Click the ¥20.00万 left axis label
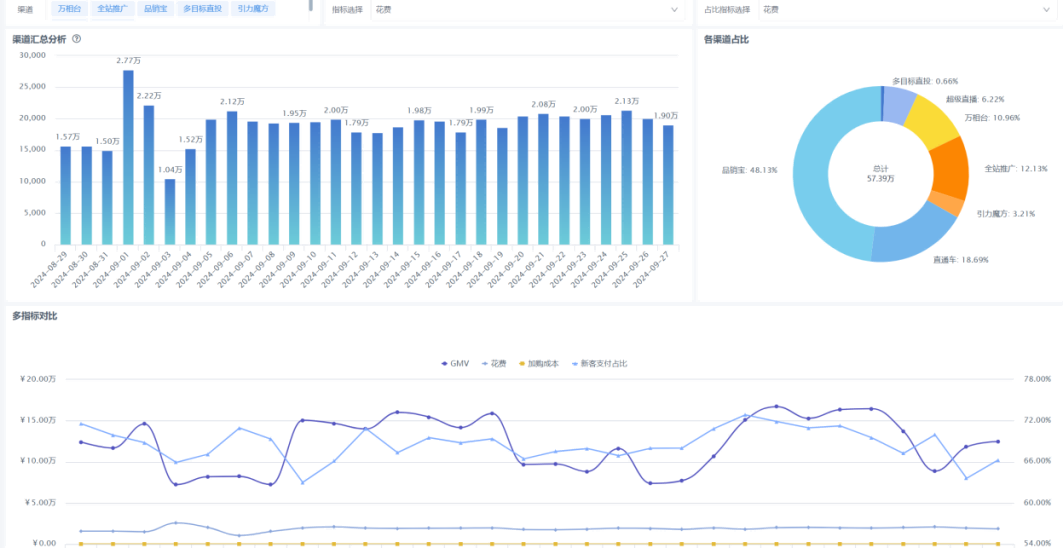 tap(39, 379)
